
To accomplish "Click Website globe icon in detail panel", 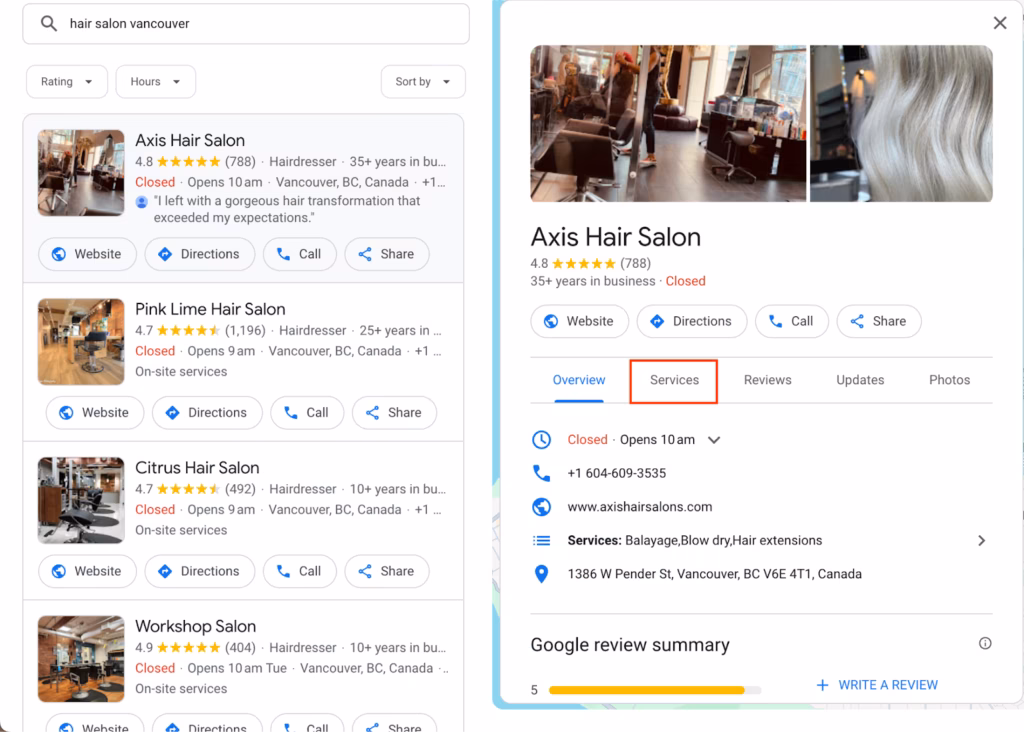I will pos(551,321).
